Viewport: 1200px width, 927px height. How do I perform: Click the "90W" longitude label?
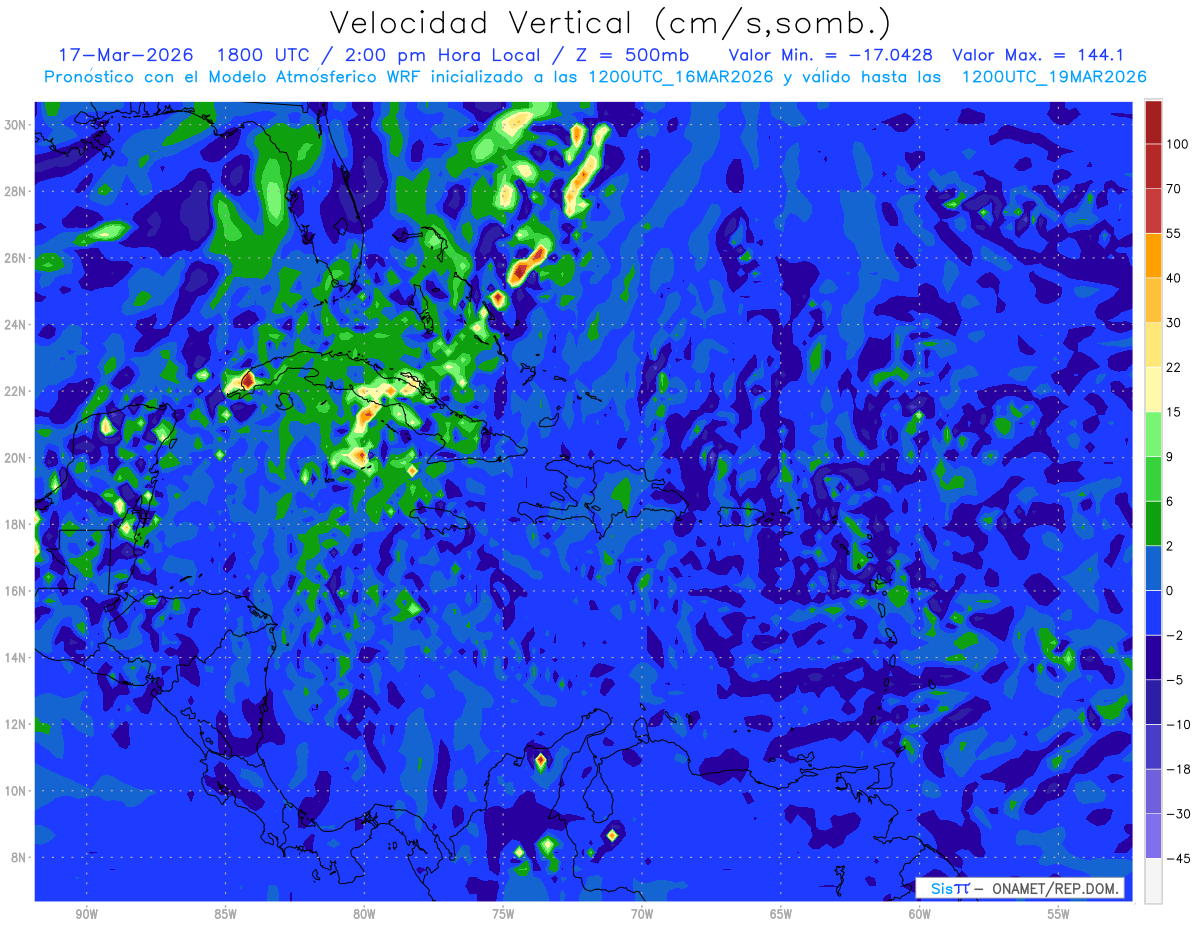(x=86, y=914)
